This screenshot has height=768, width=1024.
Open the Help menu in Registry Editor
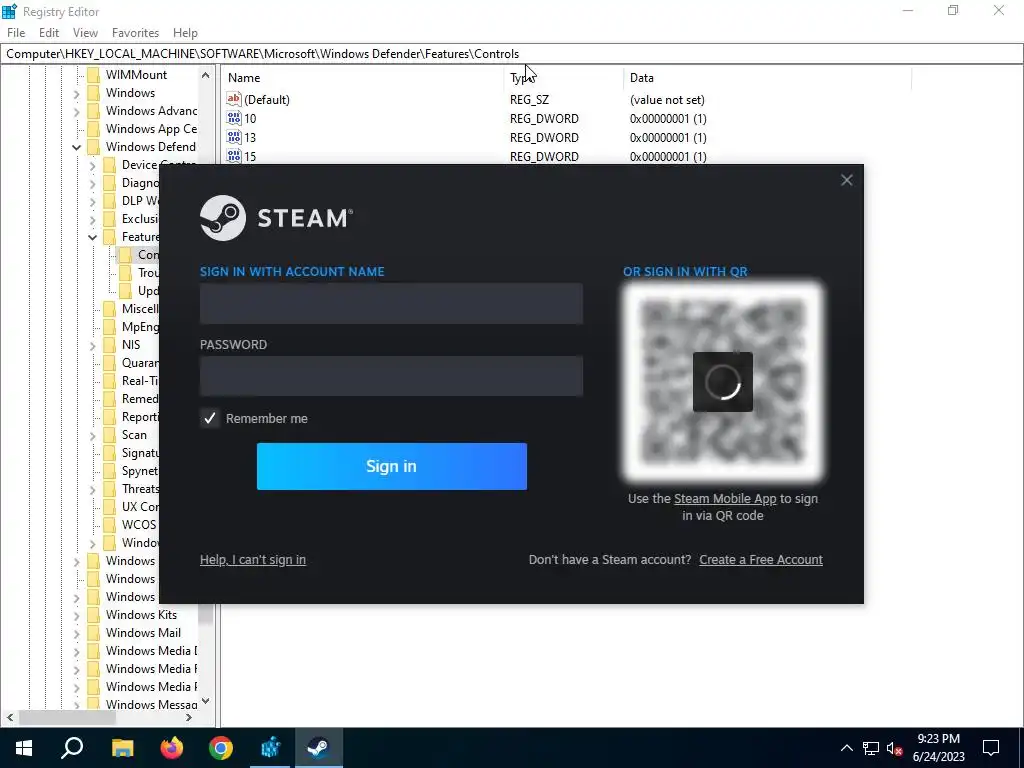(x=185, y=33)
